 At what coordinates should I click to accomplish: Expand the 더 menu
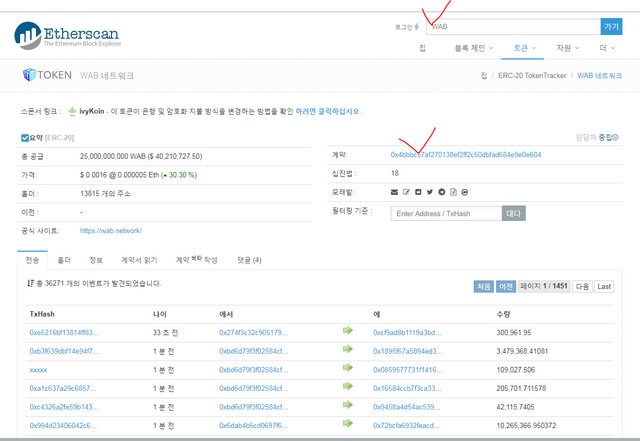pos(607,48)
